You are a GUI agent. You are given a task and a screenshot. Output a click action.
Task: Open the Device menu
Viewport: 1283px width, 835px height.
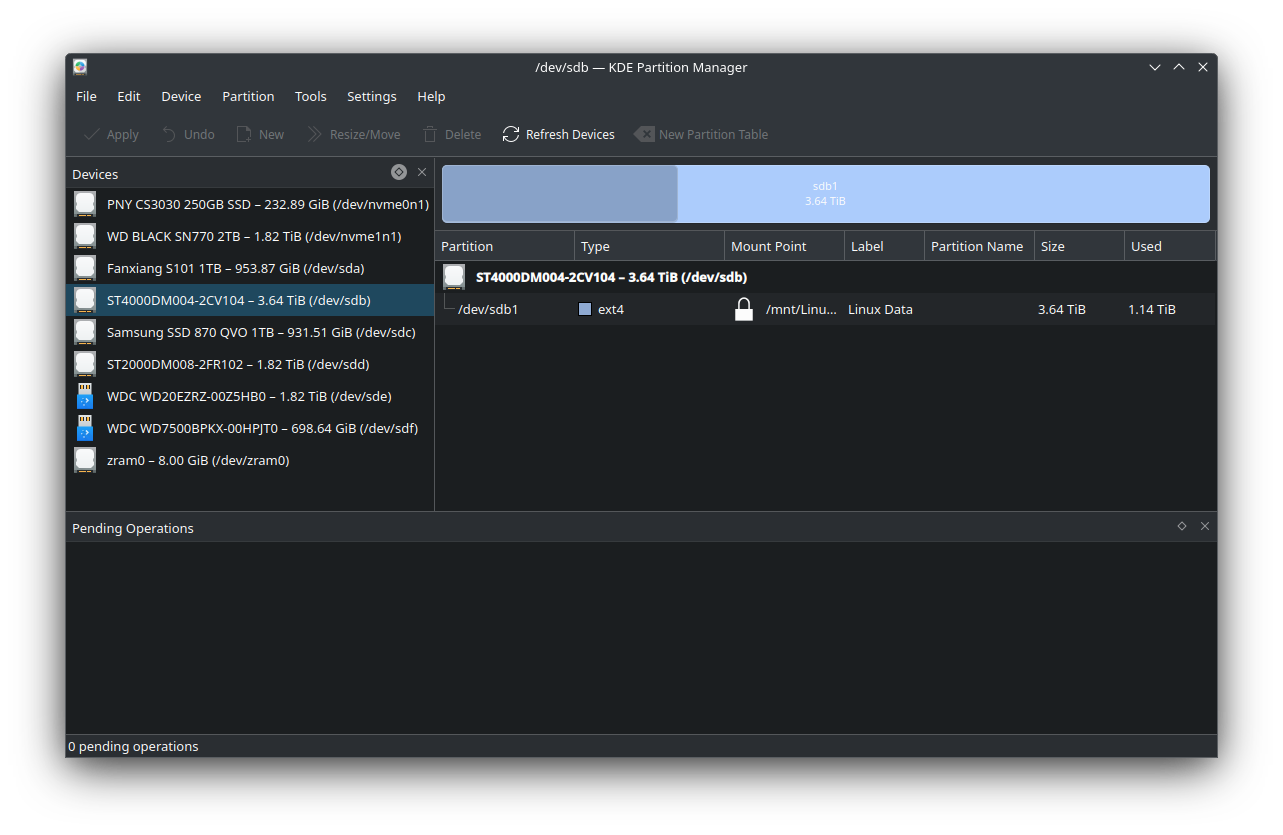pos(181,96)
